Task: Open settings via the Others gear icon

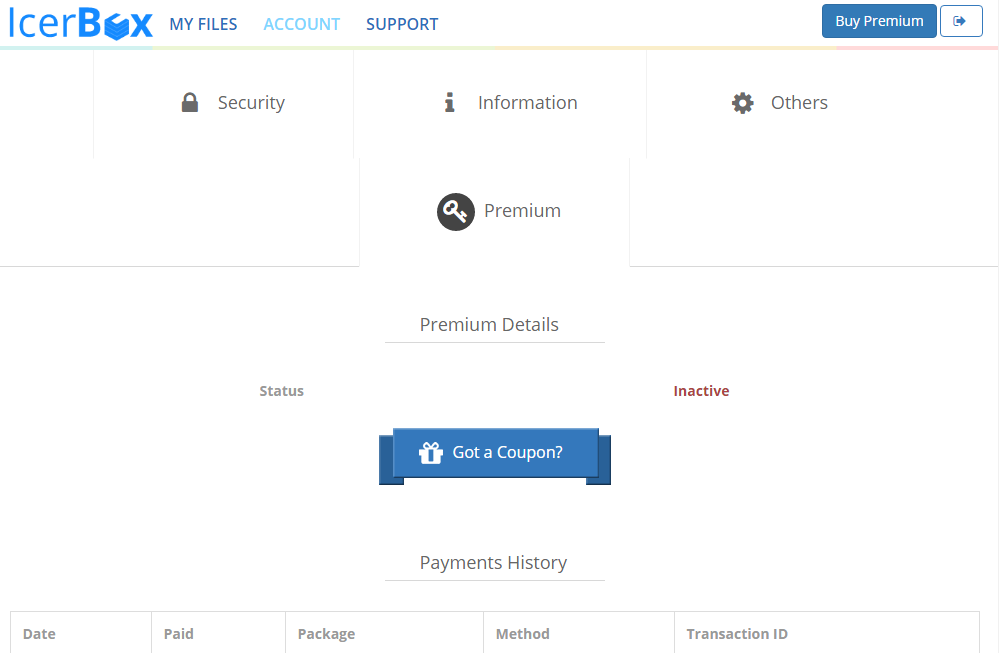Action: pyautogui.click(x=742, y=102)
